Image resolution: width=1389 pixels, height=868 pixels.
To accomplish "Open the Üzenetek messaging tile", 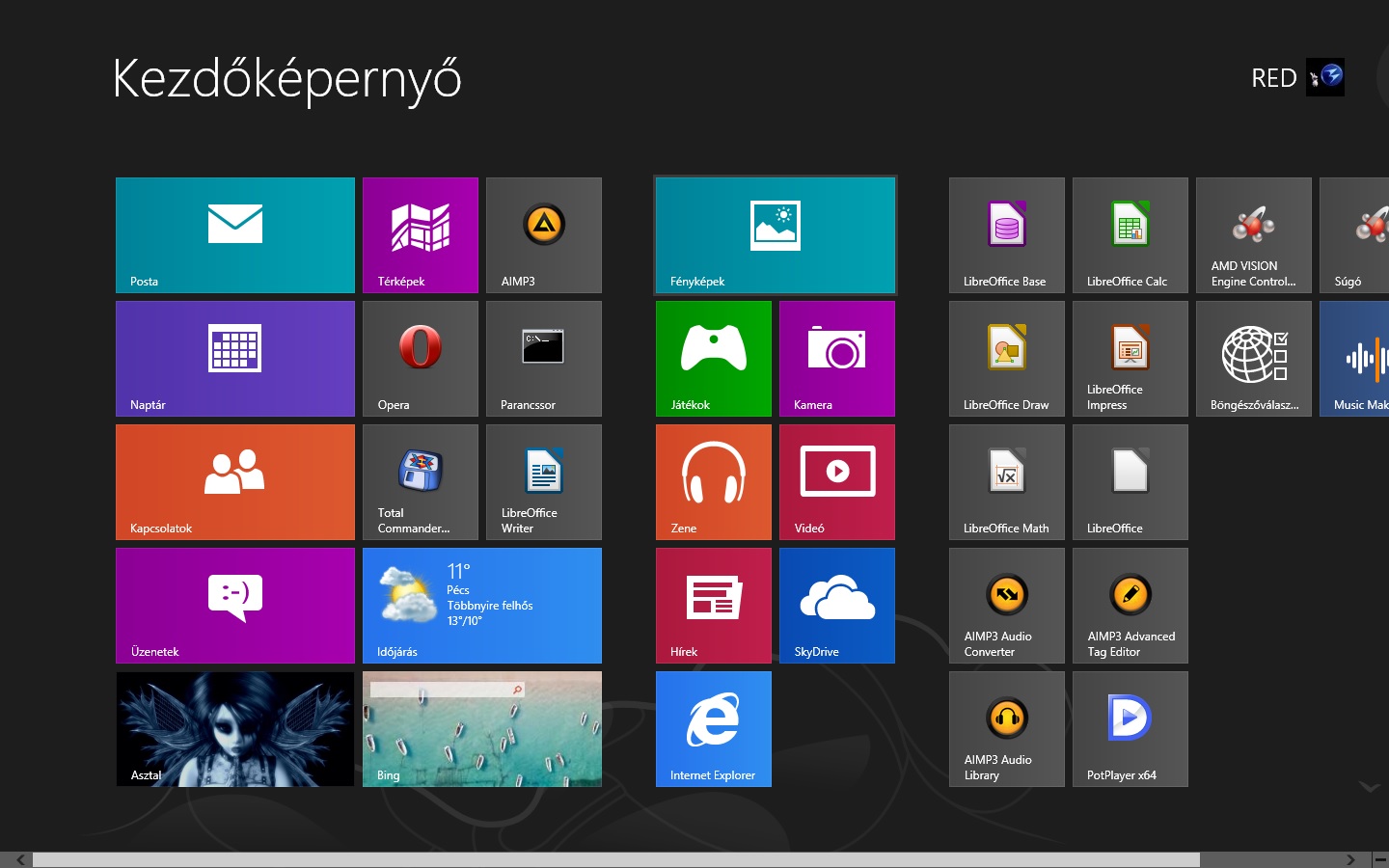I will [x=235, y=606].
